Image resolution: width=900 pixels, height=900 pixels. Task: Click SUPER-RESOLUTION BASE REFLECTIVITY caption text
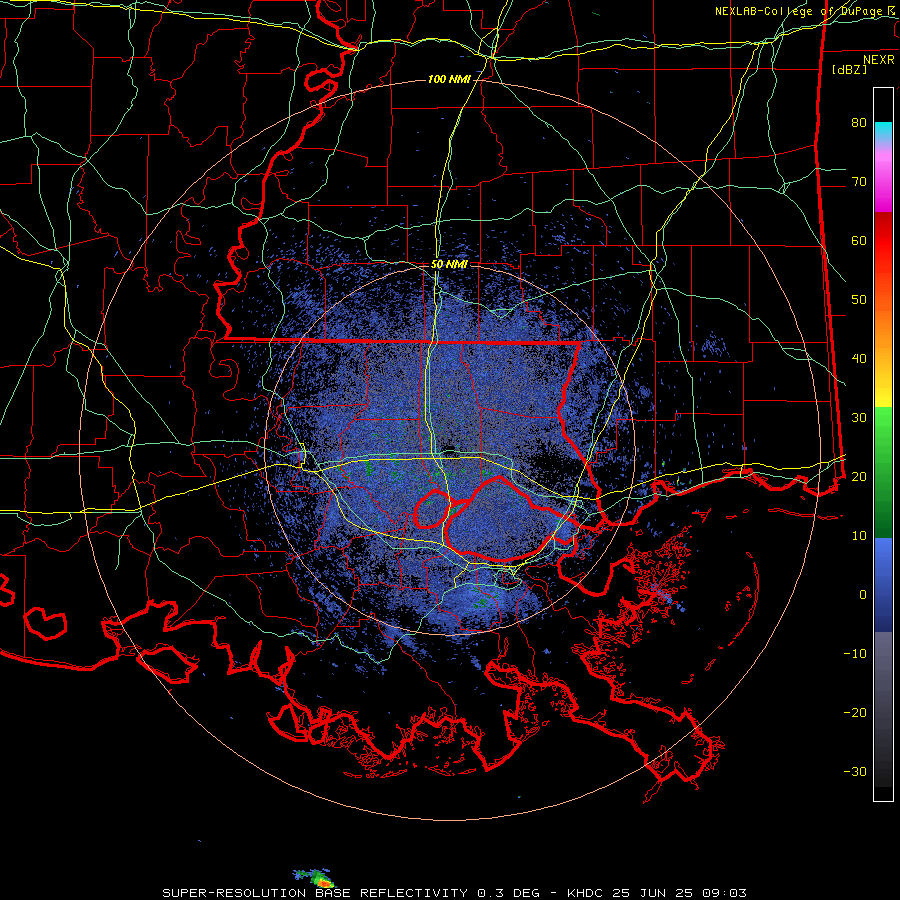tap(315, 893)
